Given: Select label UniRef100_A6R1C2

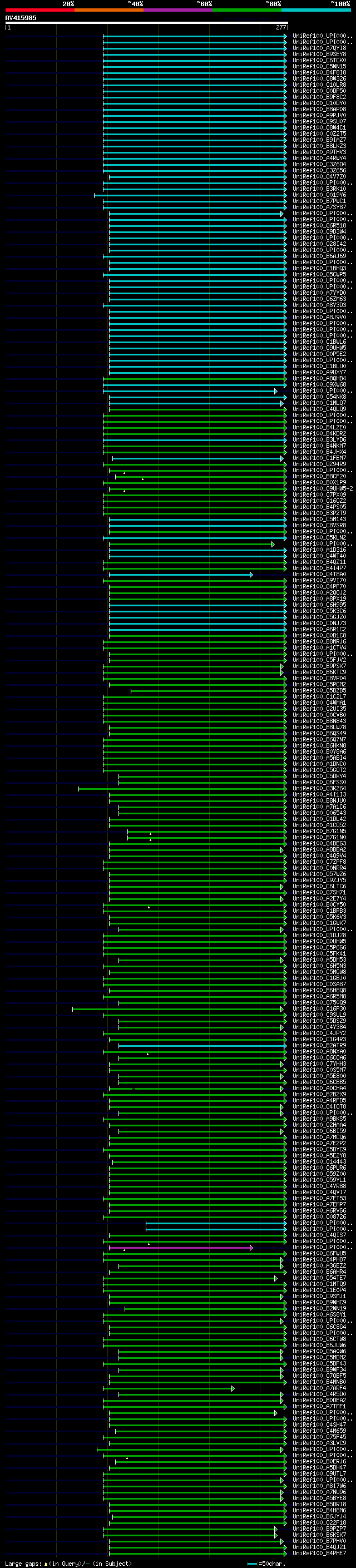Looking at the screenshot, I should pos(319,630).
